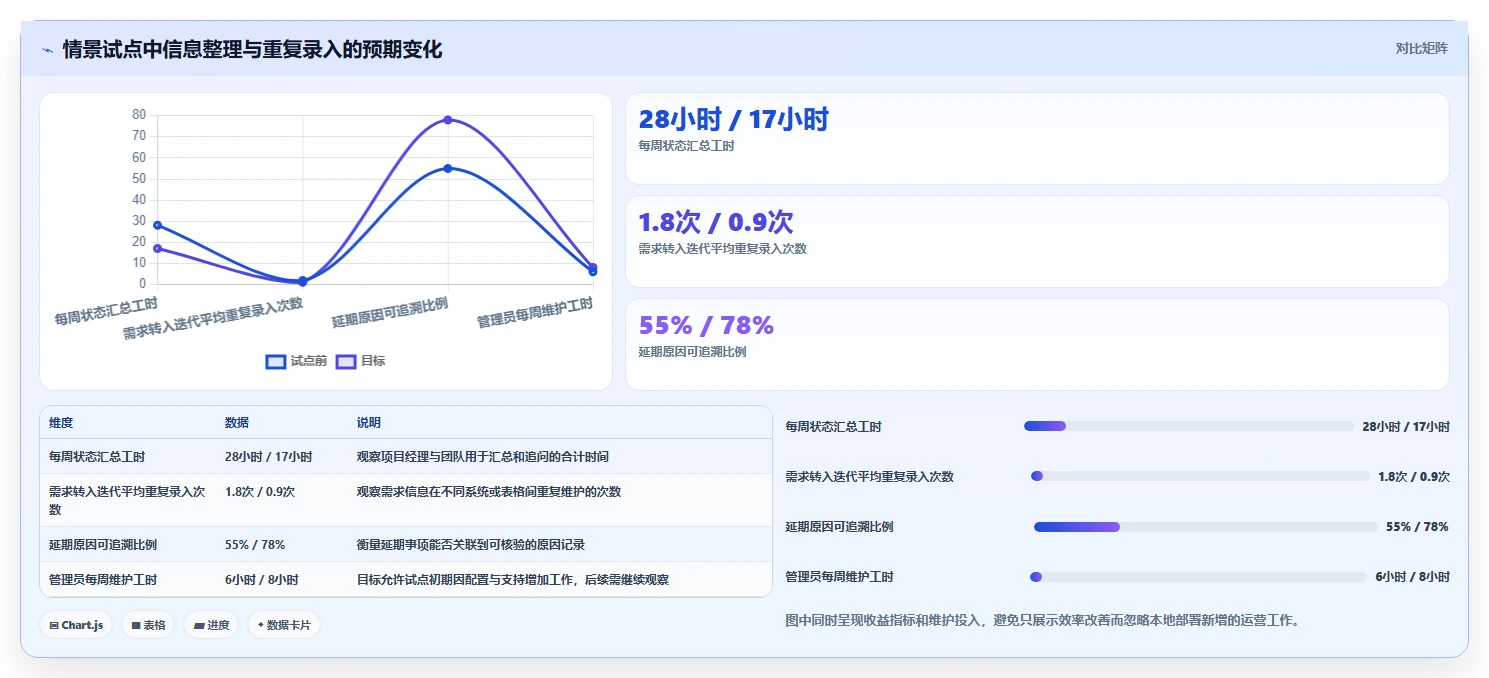Viewport: 1489px width, 678px height.
Task: Click the progress label 管理员每周维护工时
Action: pyautogui.click(x=839, y=576)
